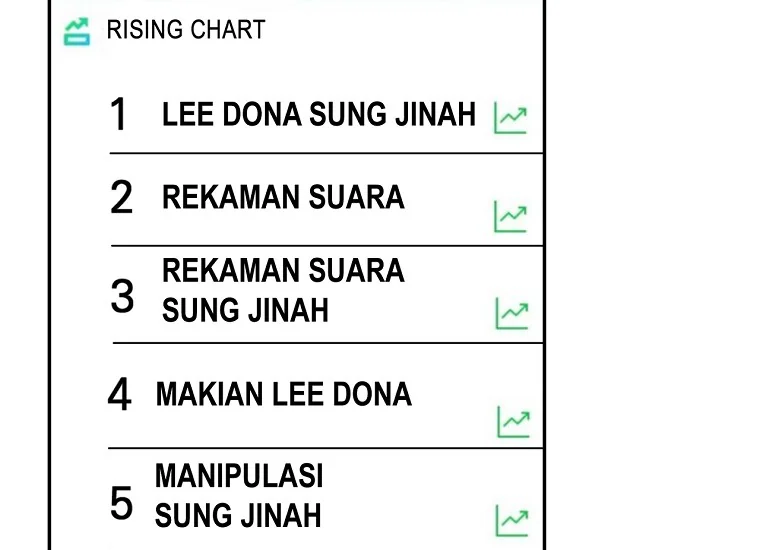Select the rank number 5
This screenshot has width=760, height=550.
[121, 503]
